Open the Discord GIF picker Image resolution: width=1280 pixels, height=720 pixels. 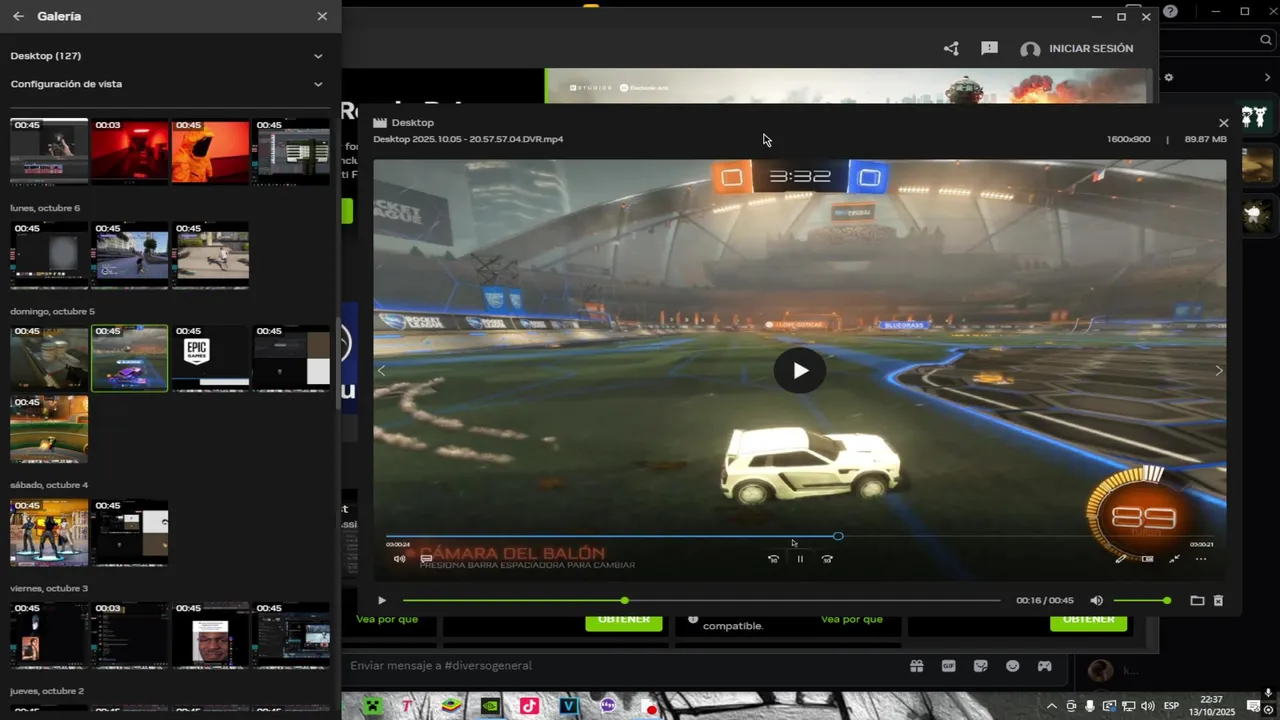[x=948, y=666]
